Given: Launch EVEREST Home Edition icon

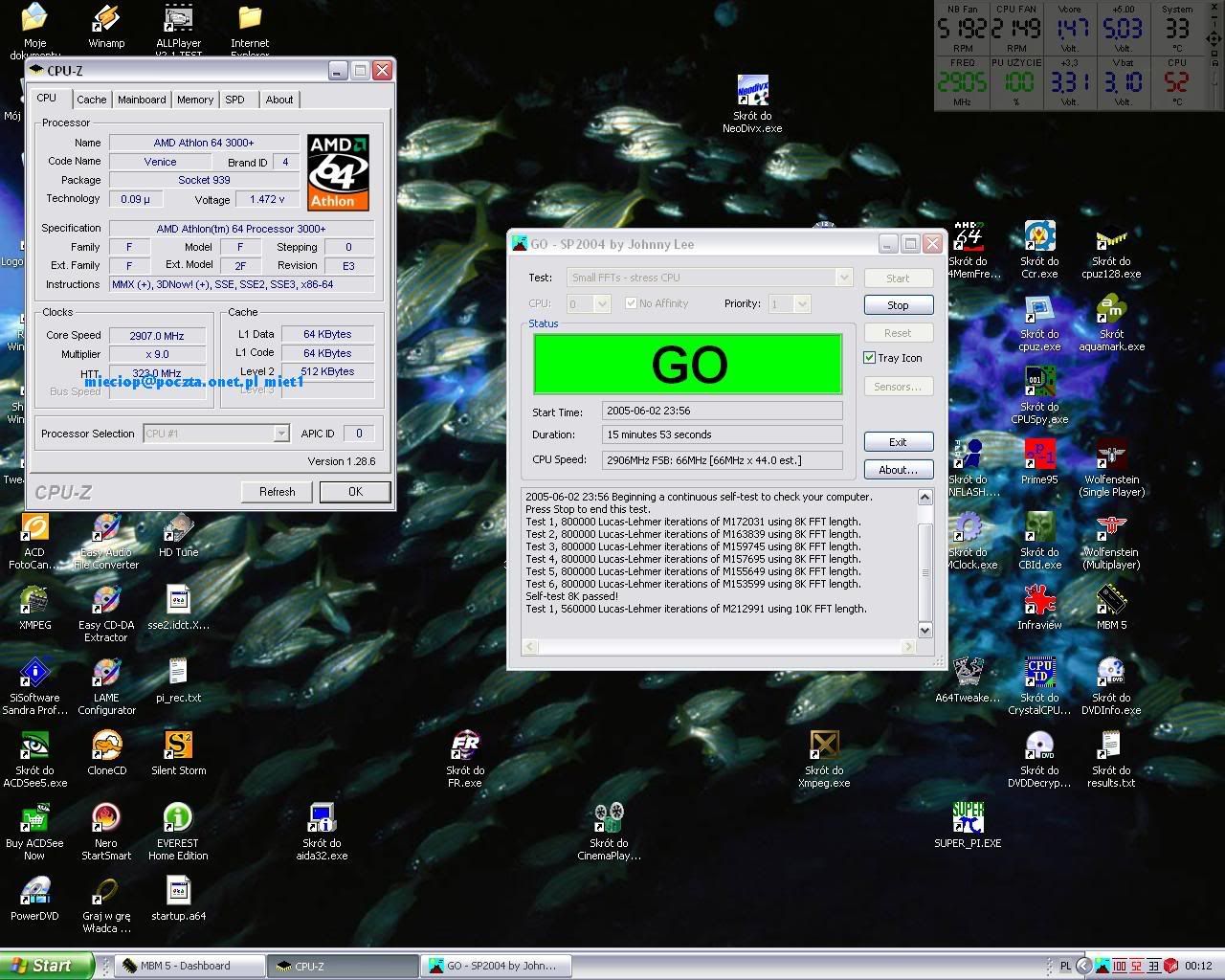Looking at the screenshot, I should 178,831.
